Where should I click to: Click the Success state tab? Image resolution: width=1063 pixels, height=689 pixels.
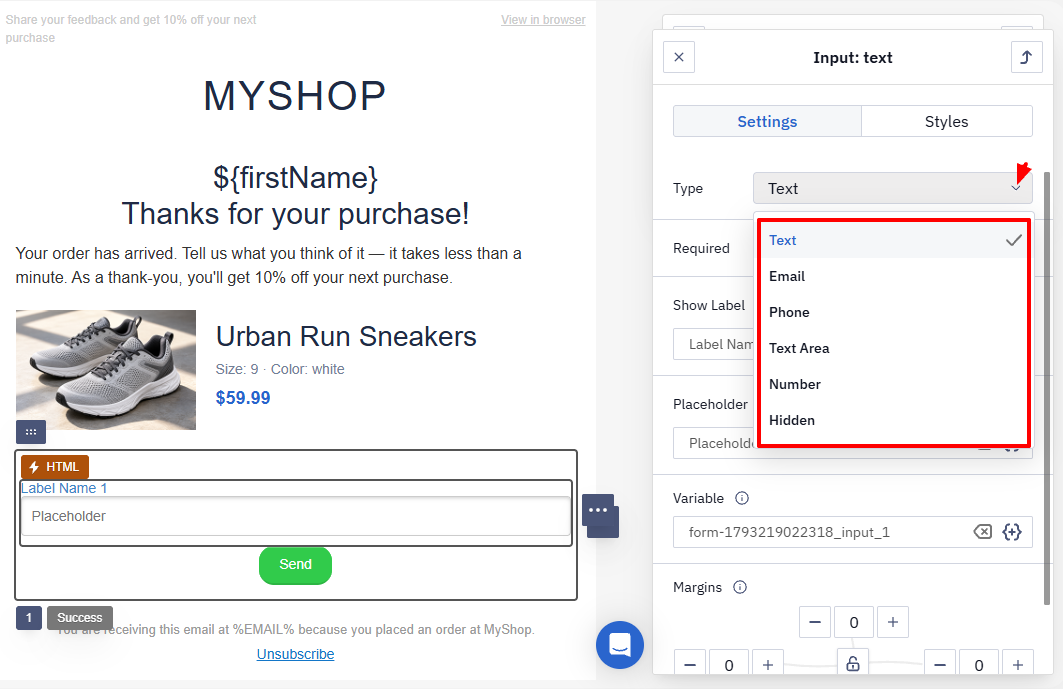(x=80, y=618)
